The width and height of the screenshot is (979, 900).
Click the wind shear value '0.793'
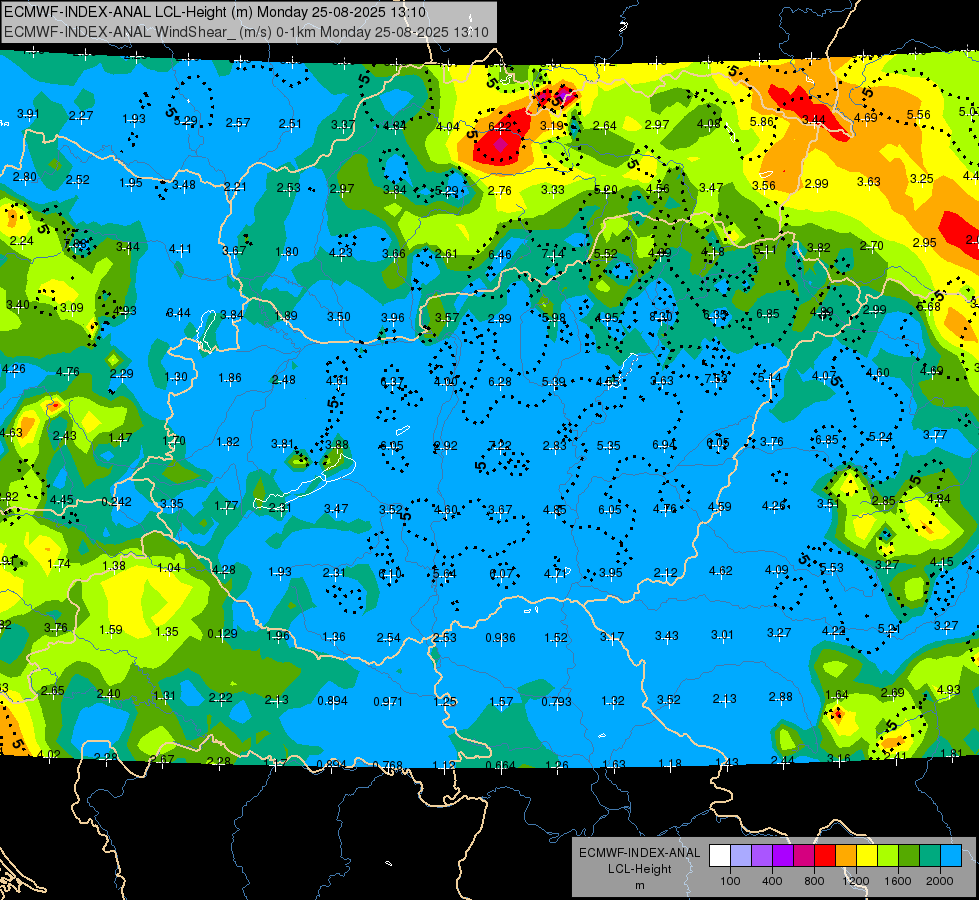[556, 701]
